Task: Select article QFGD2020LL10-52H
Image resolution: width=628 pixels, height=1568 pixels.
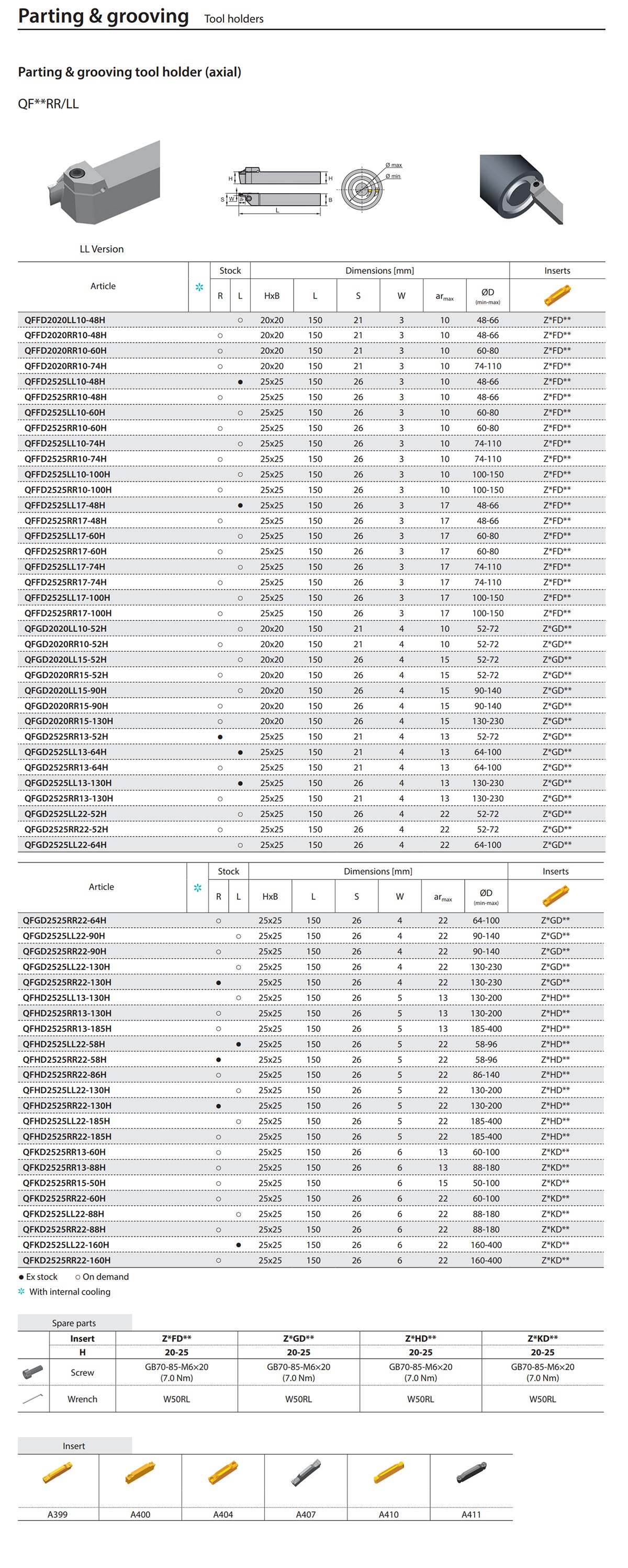Action: pos(65,629)
